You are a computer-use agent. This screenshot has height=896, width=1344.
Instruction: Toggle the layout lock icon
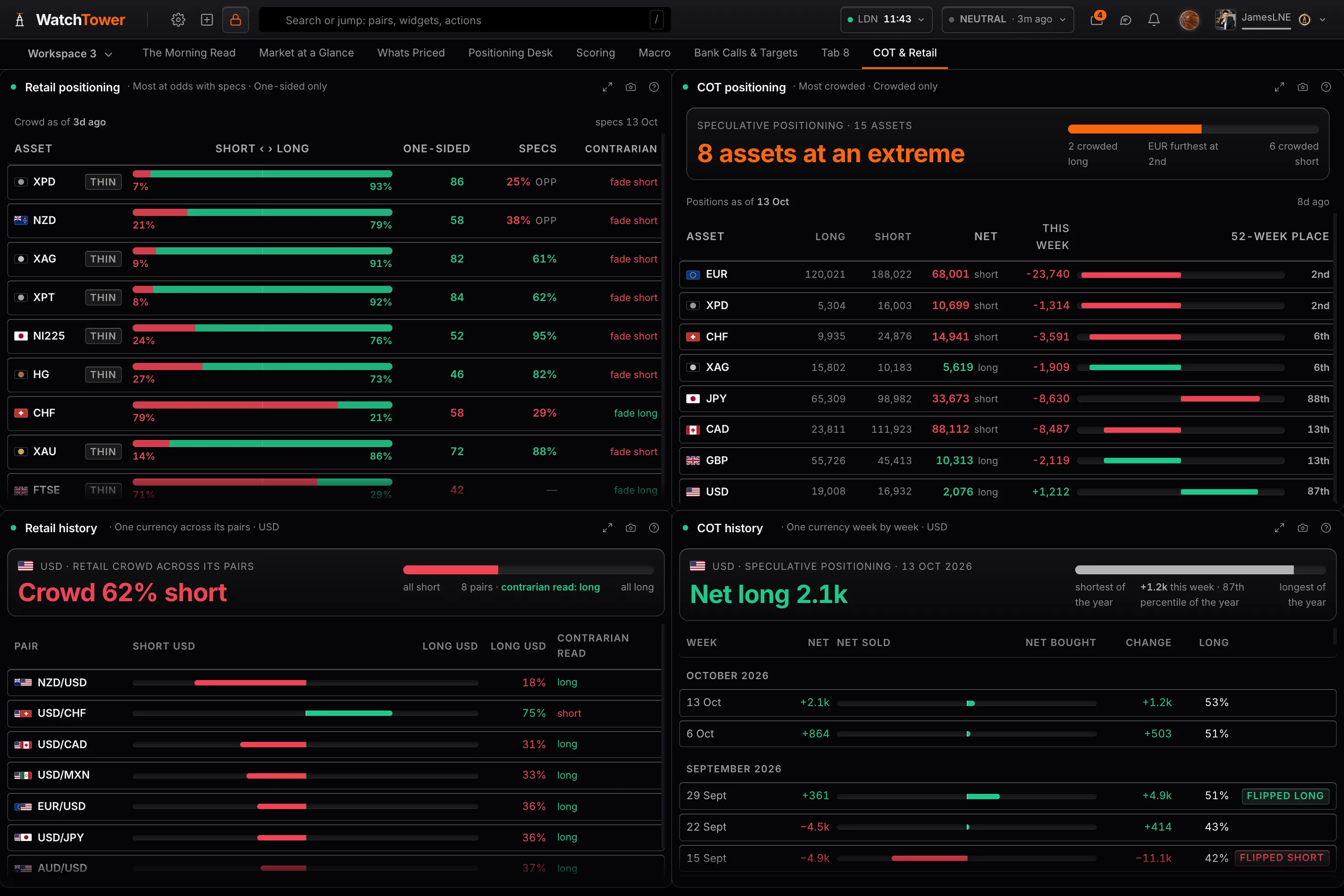click(x=236, y=20)
